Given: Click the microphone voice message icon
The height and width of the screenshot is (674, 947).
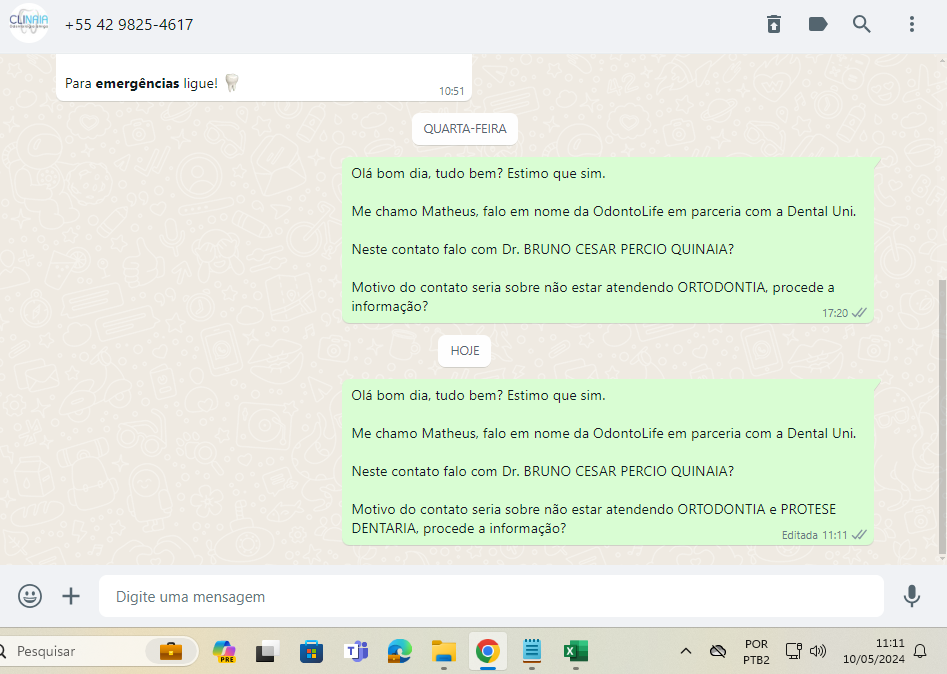Looking at the screenshot, I should 911,596.
